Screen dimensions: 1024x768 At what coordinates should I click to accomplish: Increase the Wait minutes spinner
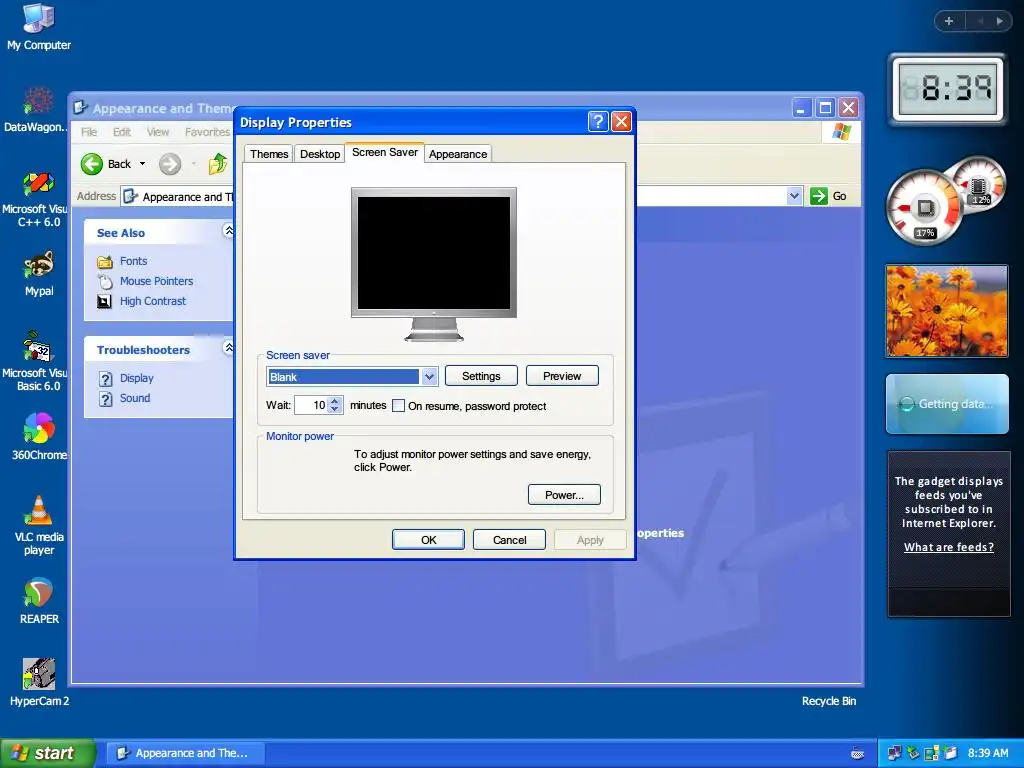tap(335, 401)
